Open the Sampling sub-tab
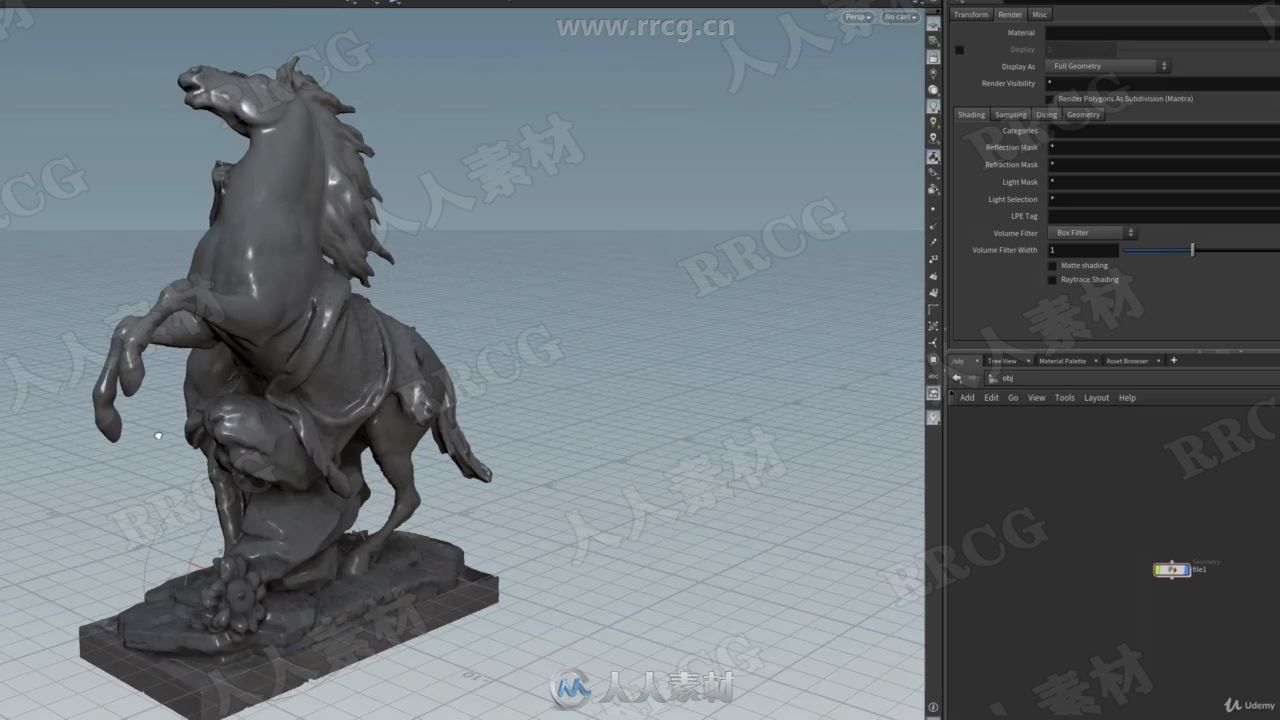 point(1010,115)
